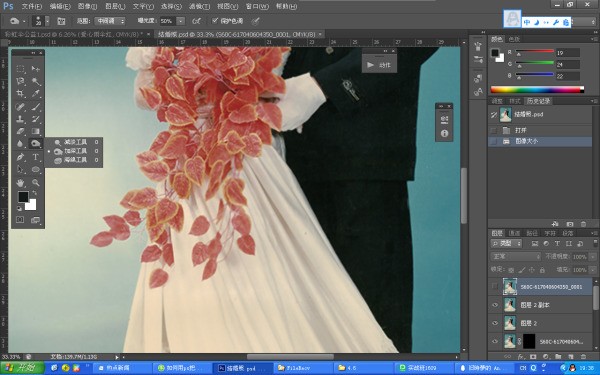Open the layer blend mode dropdown
600x375 pixels.
(x=515, y=256)
